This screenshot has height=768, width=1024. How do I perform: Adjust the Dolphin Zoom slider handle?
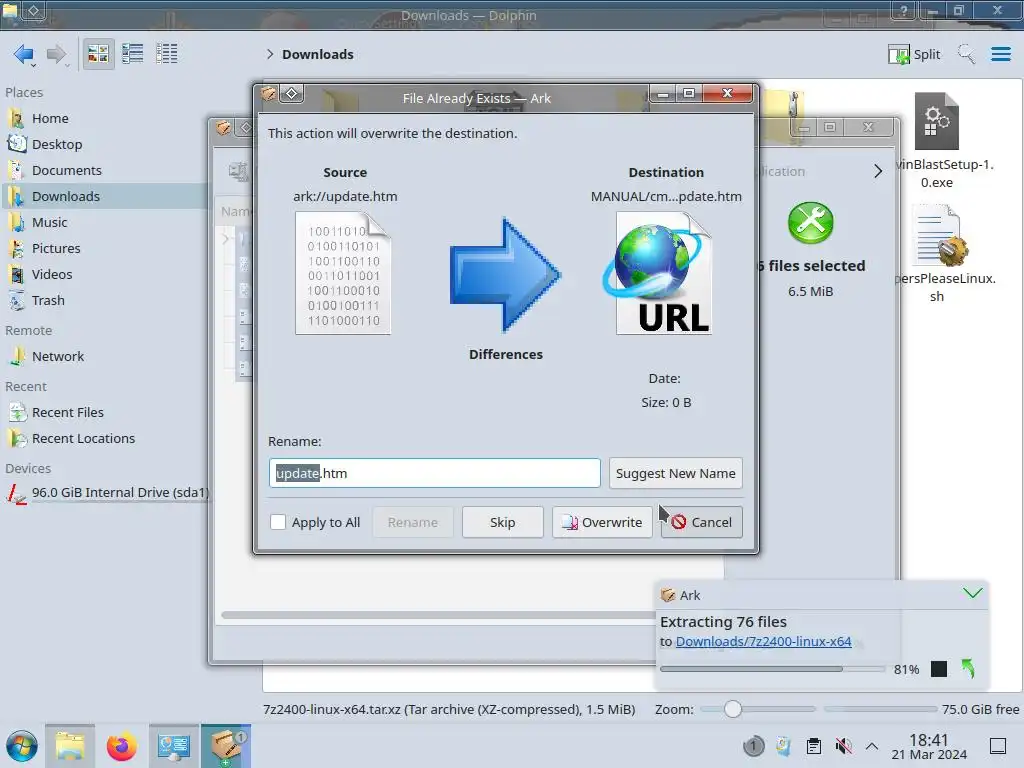pos(733,709)
